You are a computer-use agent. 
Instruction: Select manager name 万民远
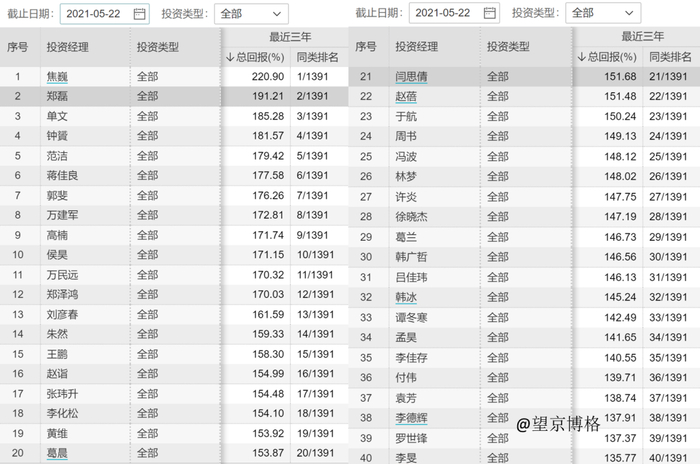[x=62, y=275]
